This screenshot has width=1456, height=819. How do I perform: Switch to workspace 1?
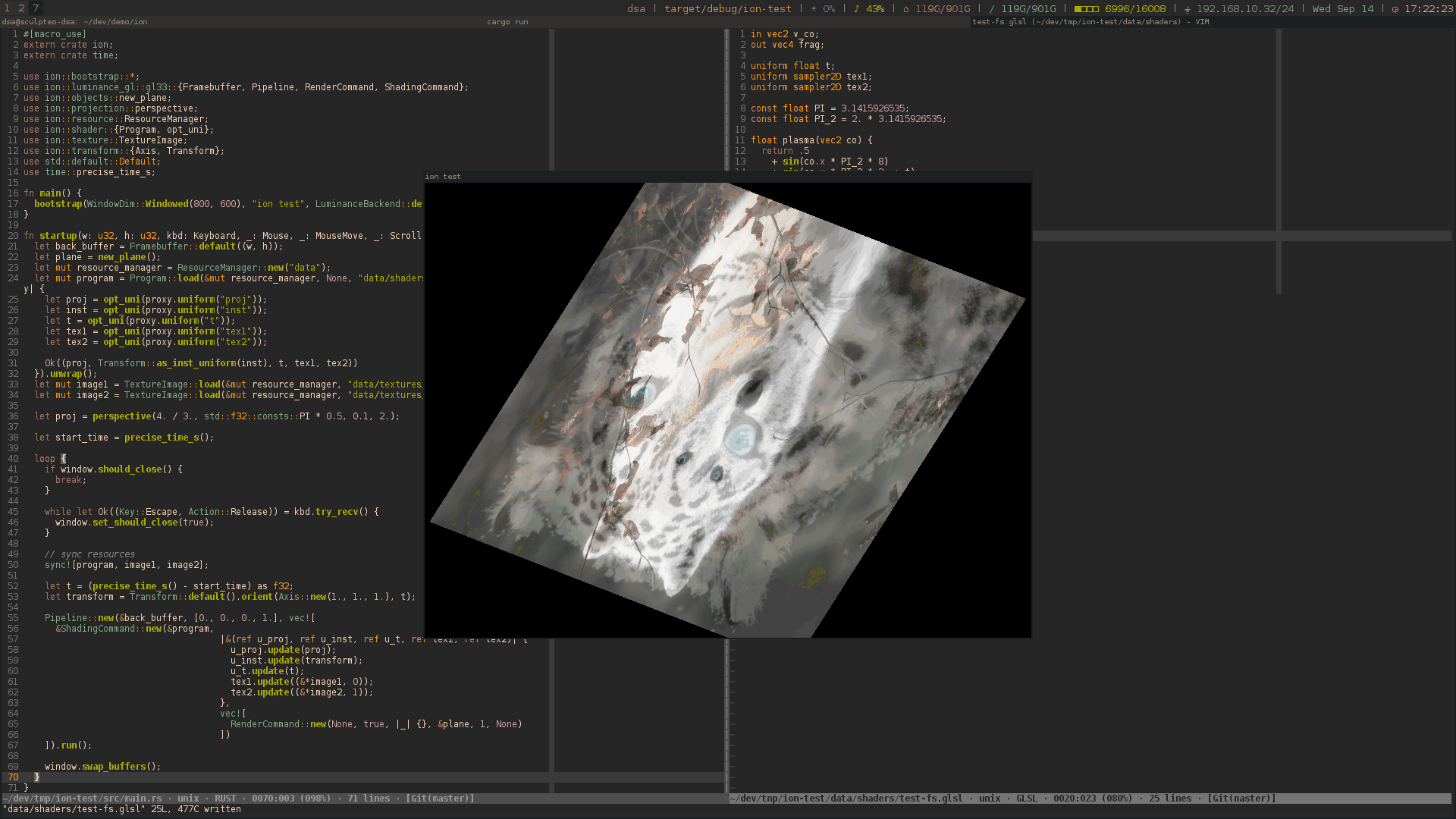[x=7, y=8]
